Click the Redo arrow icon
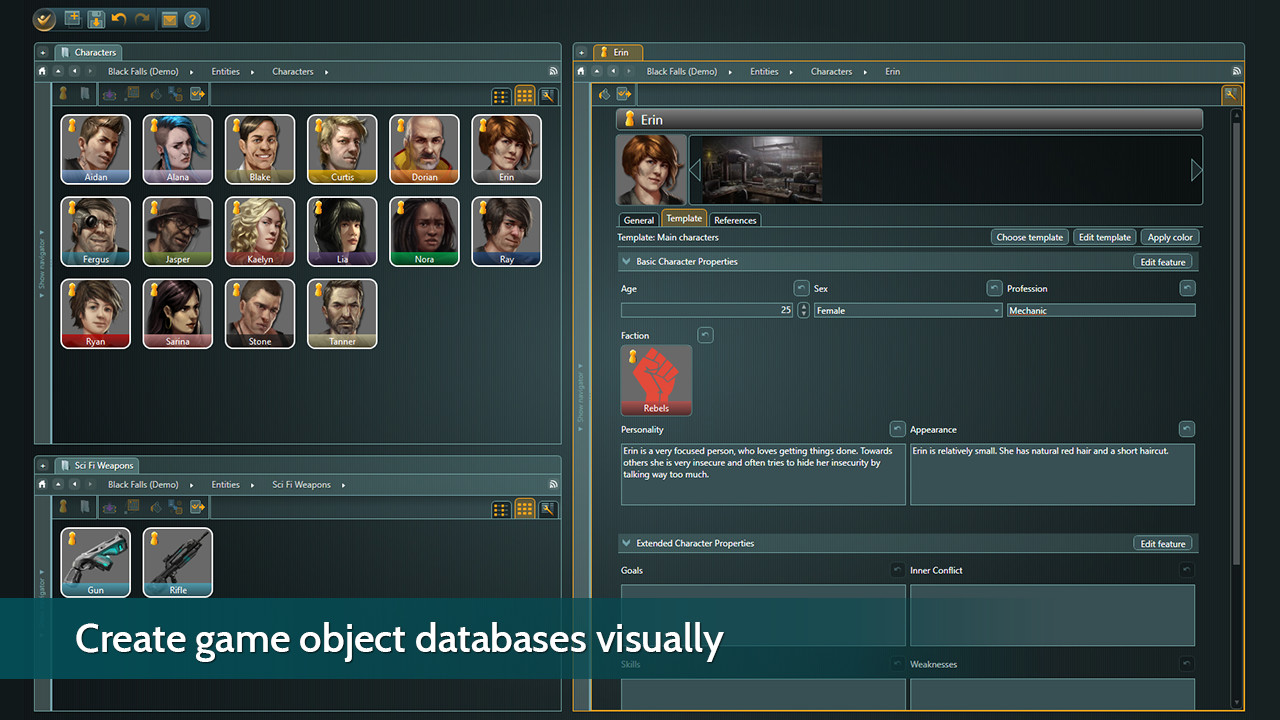This screenshot has height=720, width=1280. tap(142, 18)
